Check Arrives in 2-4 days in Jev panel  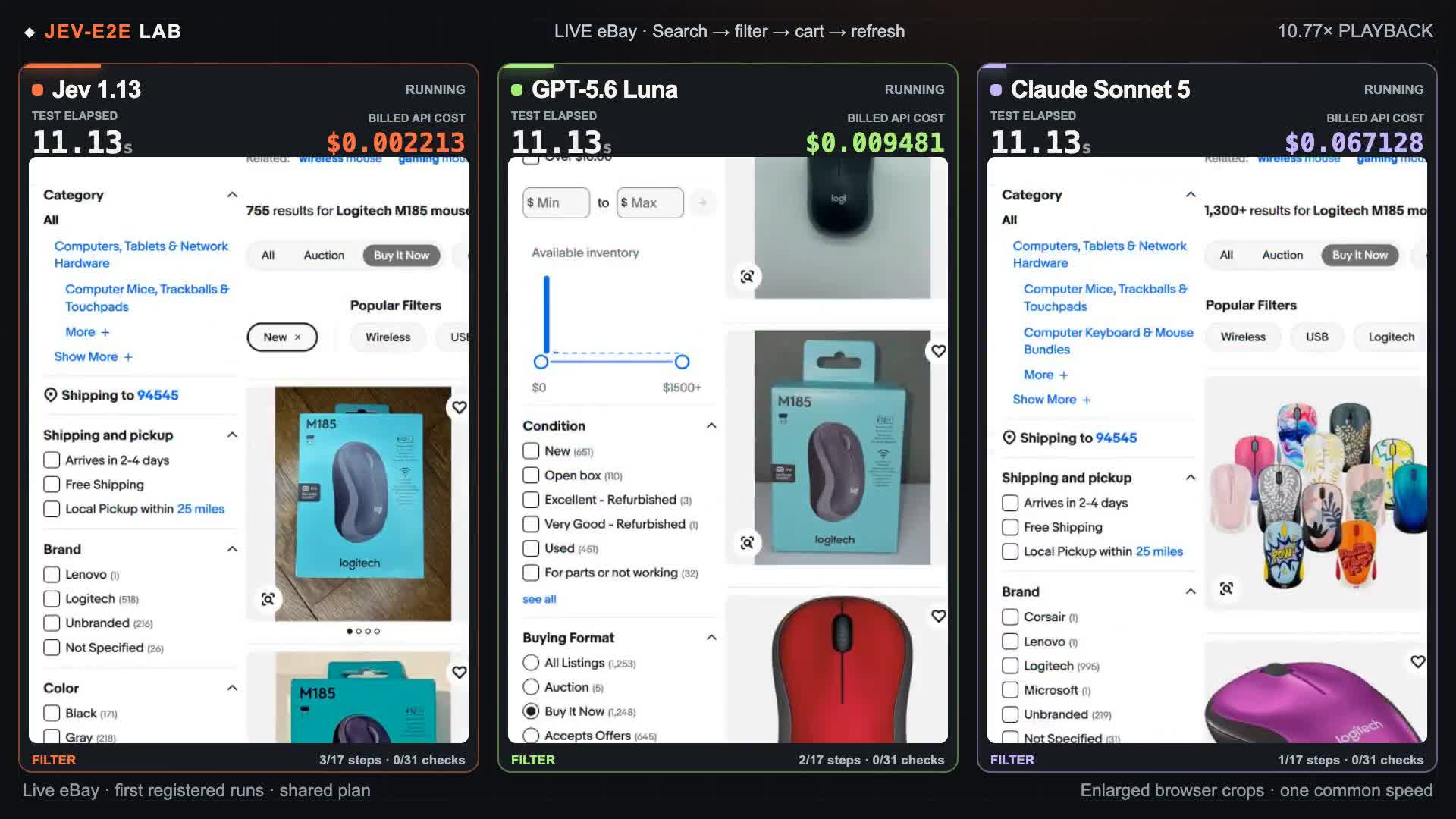[52, 460]
